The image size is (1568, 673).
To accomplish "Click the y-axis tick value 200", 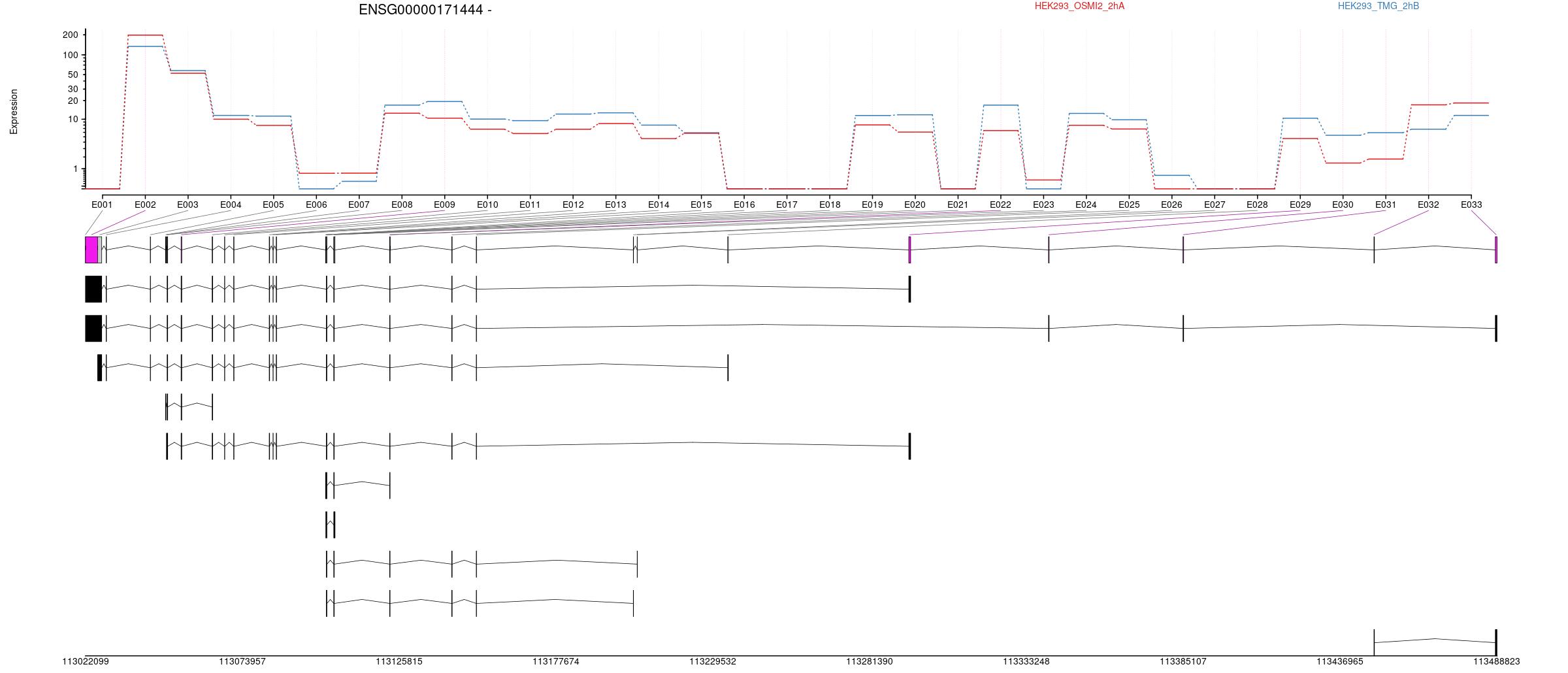I will pyautogui.click(x=71, y=35).
